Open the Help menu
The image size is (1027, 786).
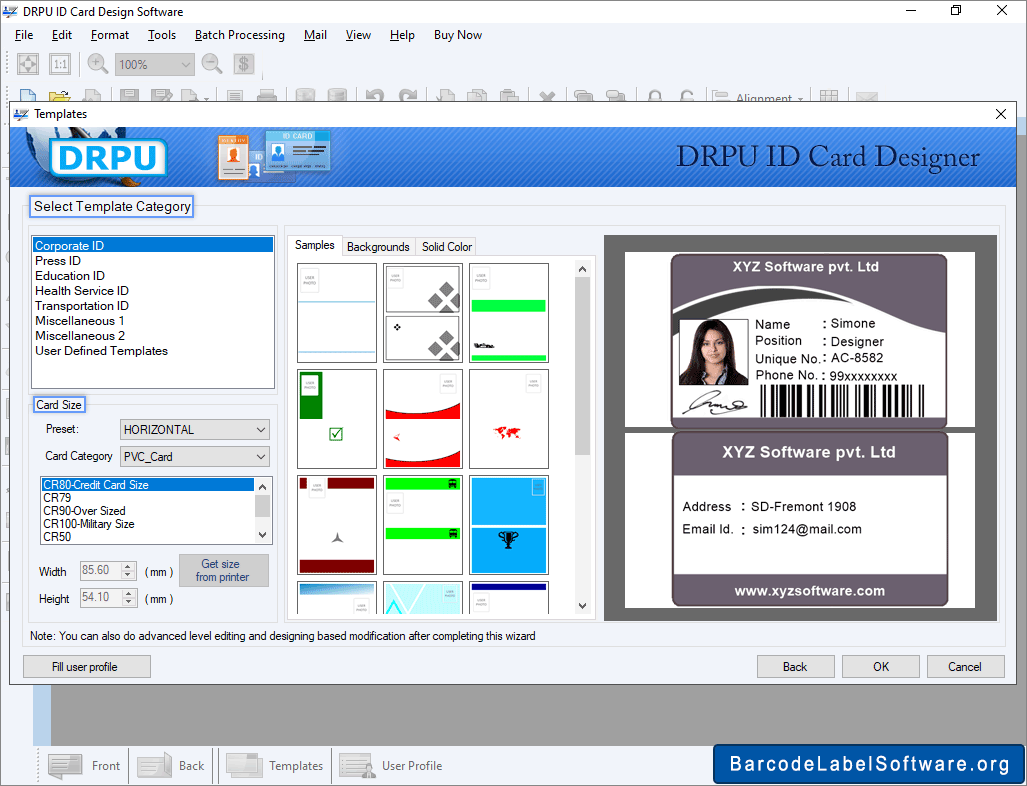coord(402,35)
